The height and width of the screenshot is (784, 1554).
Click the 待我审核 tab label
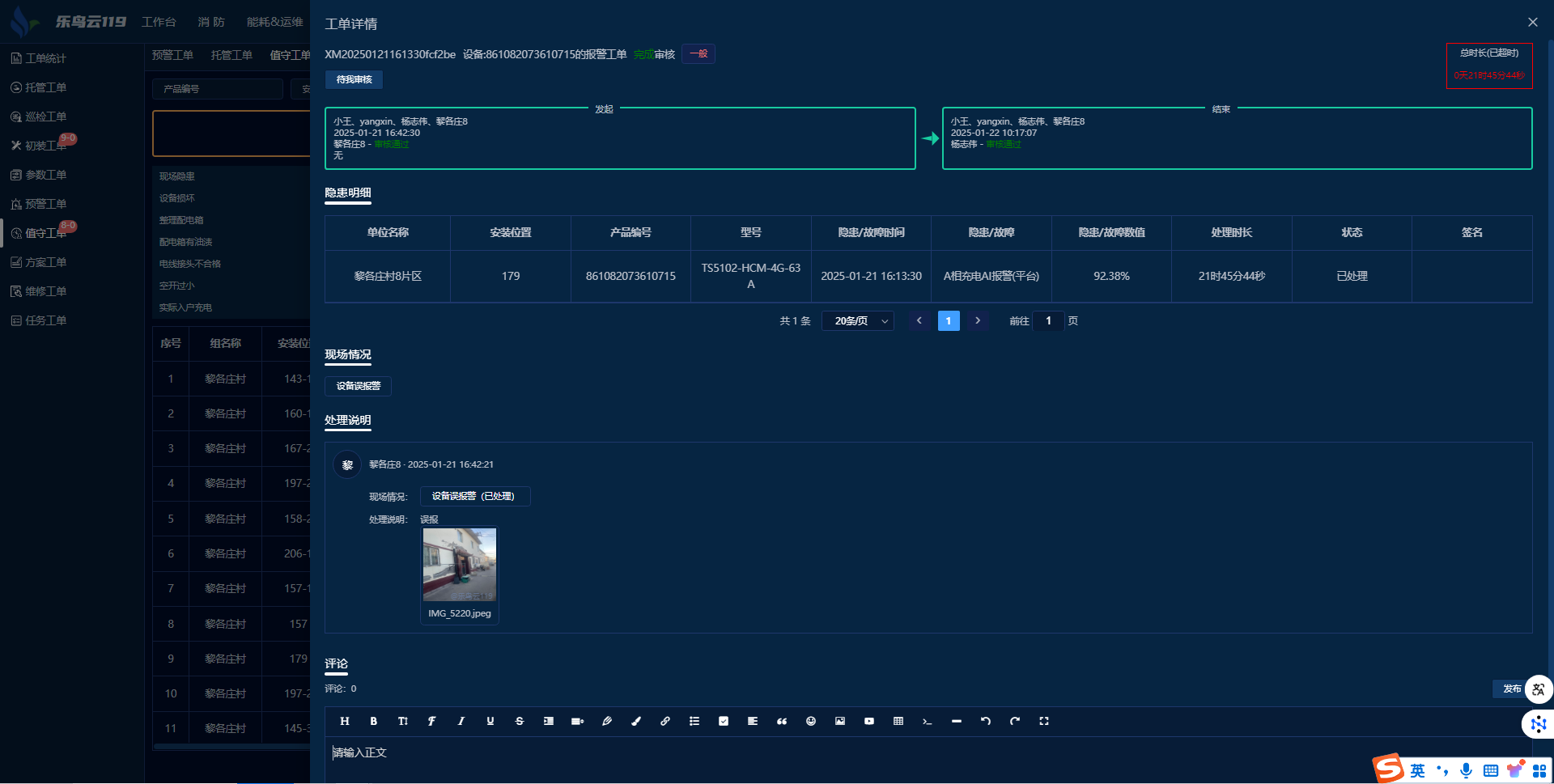pos(354,79)
